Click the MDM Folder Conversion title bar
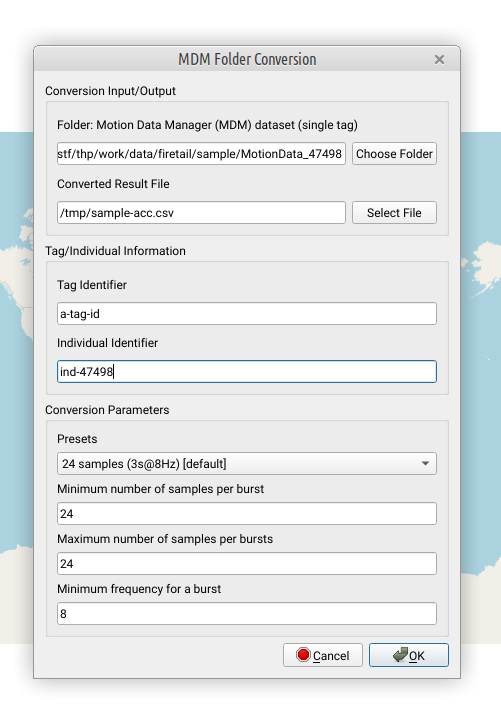501x727 pixels. pos(247,59)
